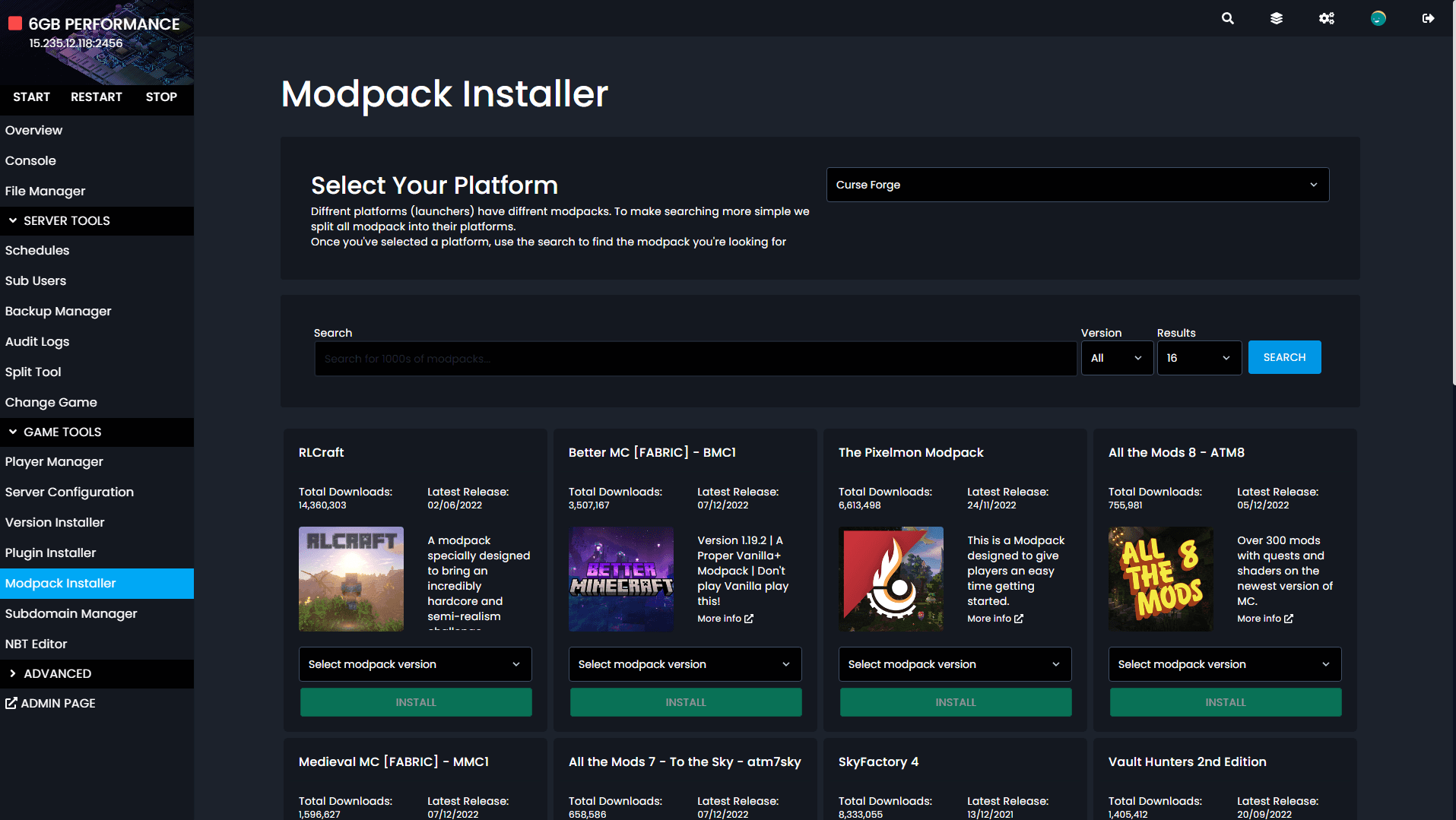Image resolution: width=1456 pixels, height=820 pixels.
Task: Open Server Configuration page
Action: [97, 492]
